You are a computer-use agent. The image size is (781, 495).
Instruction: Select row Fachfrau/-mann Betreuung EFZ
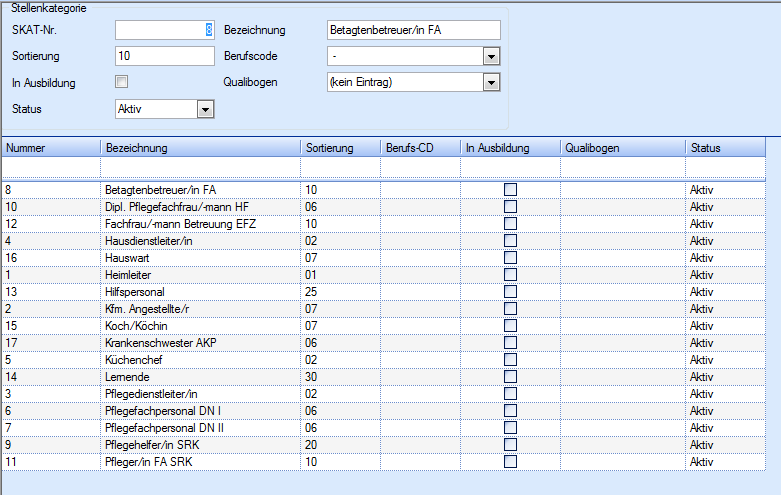coord(384,224)
